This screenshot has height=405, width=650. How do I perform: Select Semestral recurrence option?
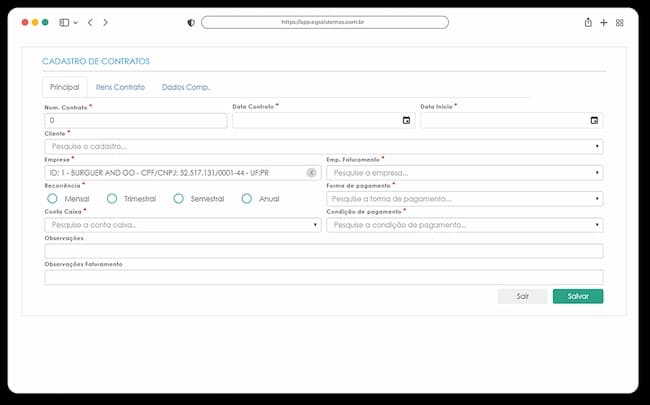tap(178, 199)
